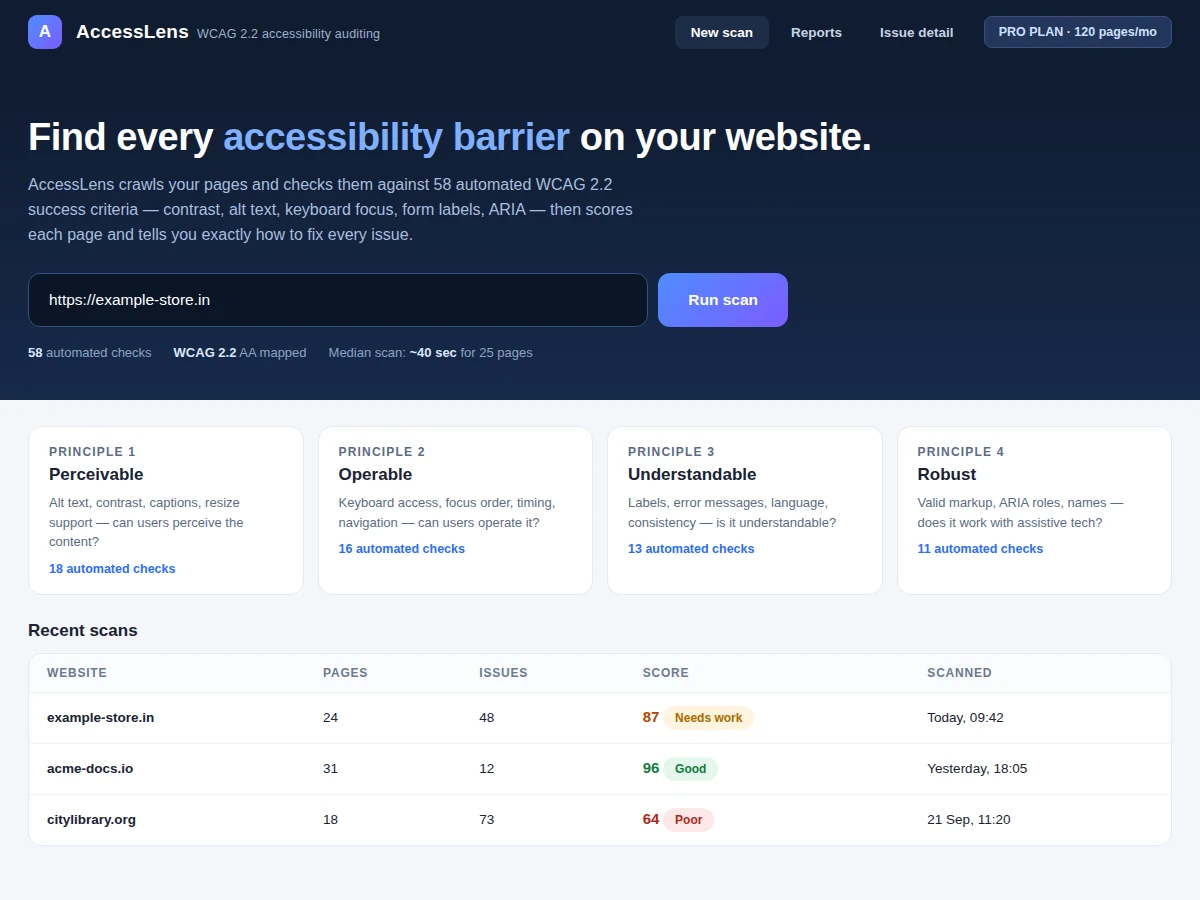Click the AccessLens brand name
Viewport: 1200px width, 900px height.
click(x=132, y=32)
